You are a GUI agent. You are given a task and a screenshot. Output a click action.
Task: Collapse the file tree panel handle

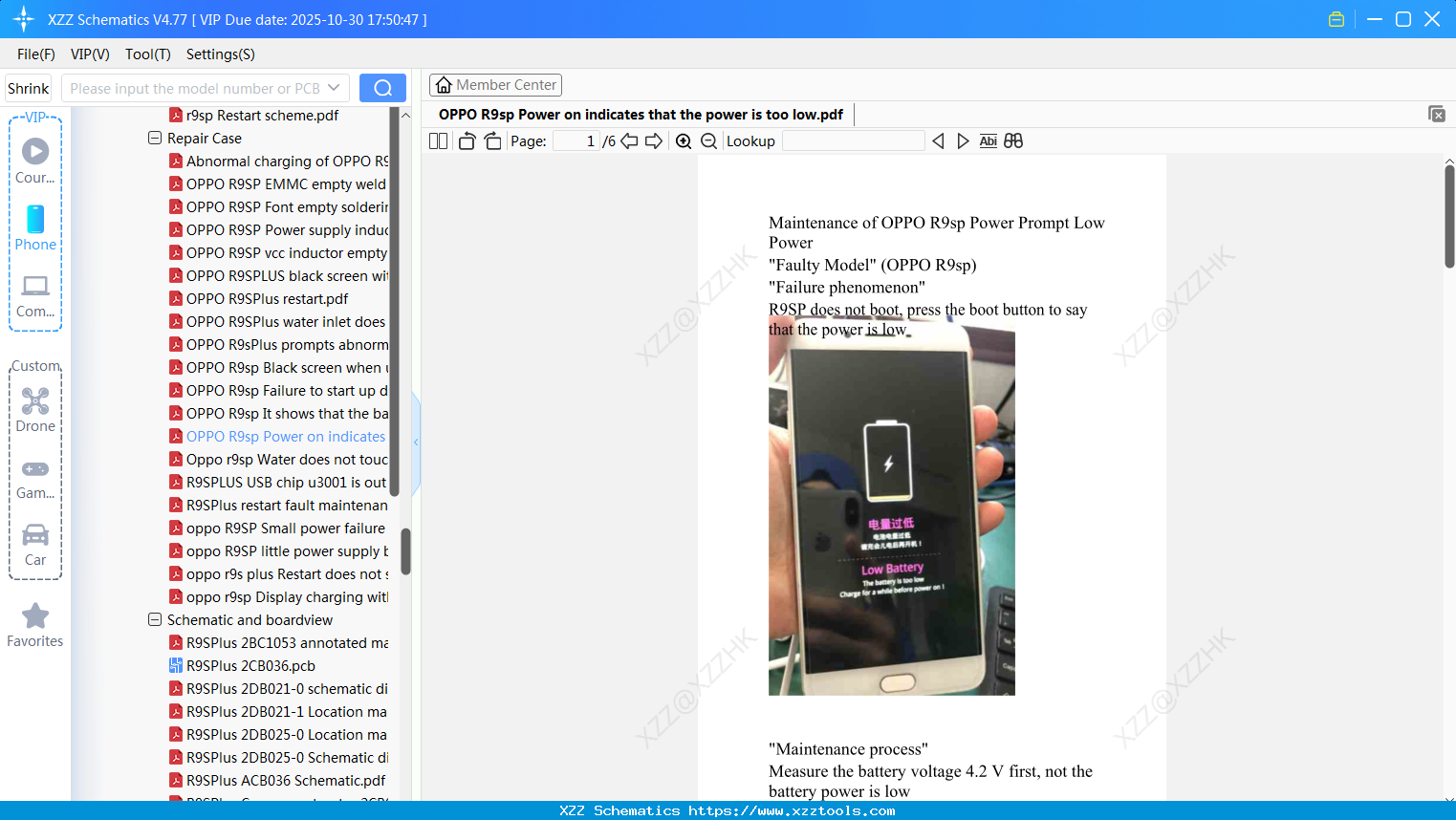point(416,442)
